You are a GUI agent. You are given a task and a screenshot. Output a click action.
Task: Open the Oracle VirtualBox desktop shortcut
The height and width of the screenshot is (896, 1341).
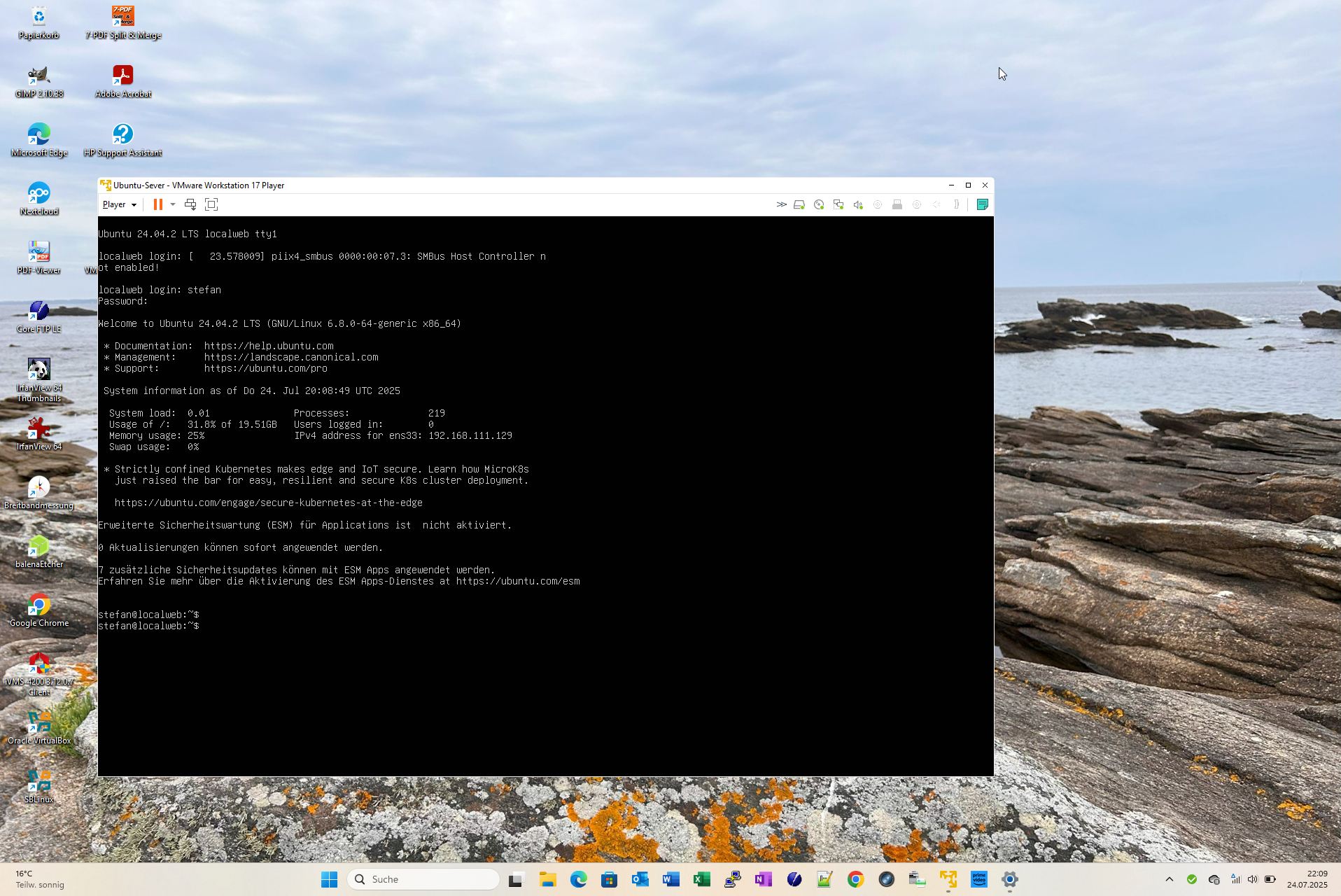(39, 725)
